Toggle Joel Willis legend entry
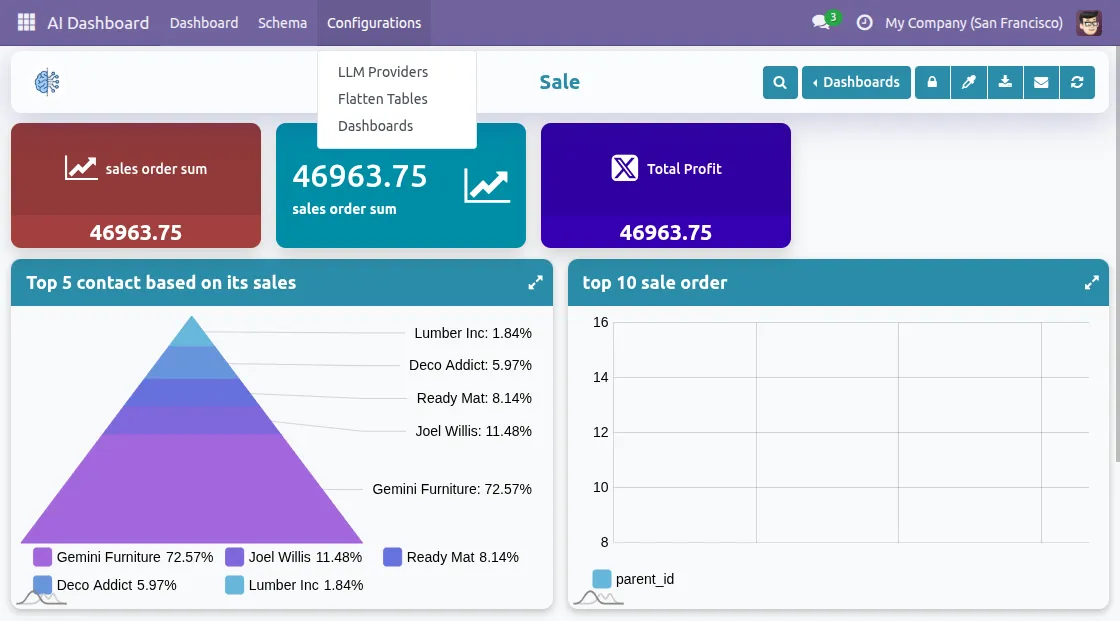 [x=293, y=557]
